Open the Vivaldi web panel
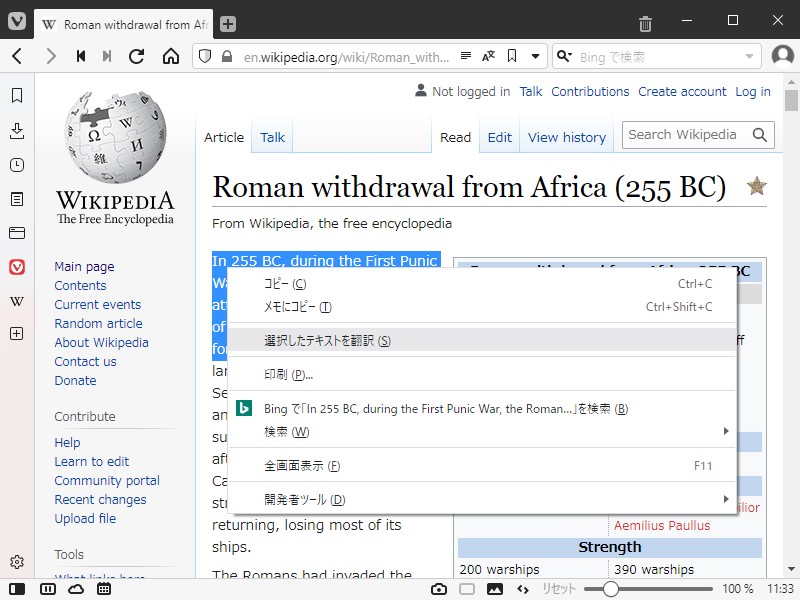800x600 pixels. point(17,267)
